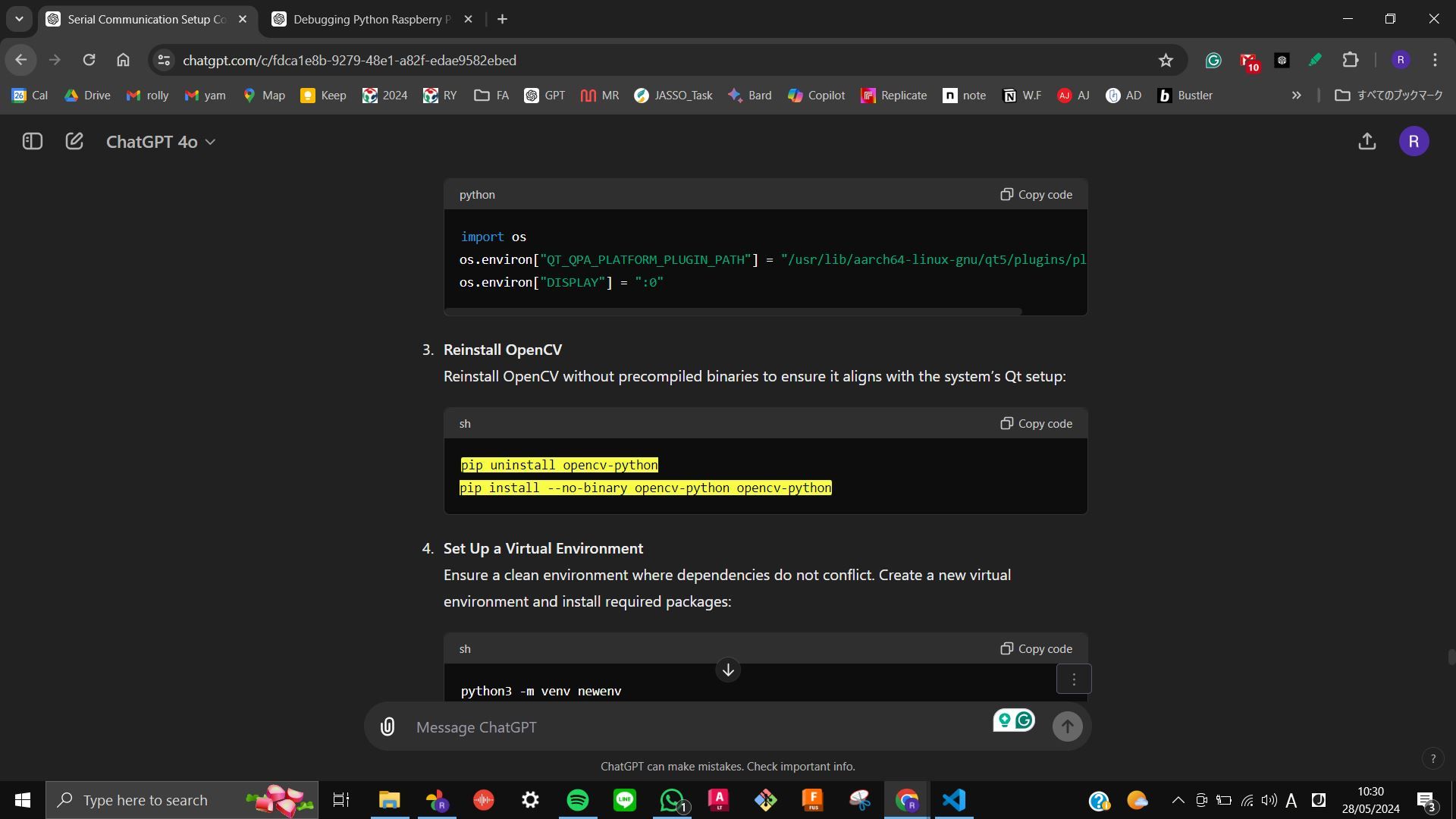1456x819 pixels.
Task: Open Grammarly extension in toolbar
Action: click(1213, 61)
